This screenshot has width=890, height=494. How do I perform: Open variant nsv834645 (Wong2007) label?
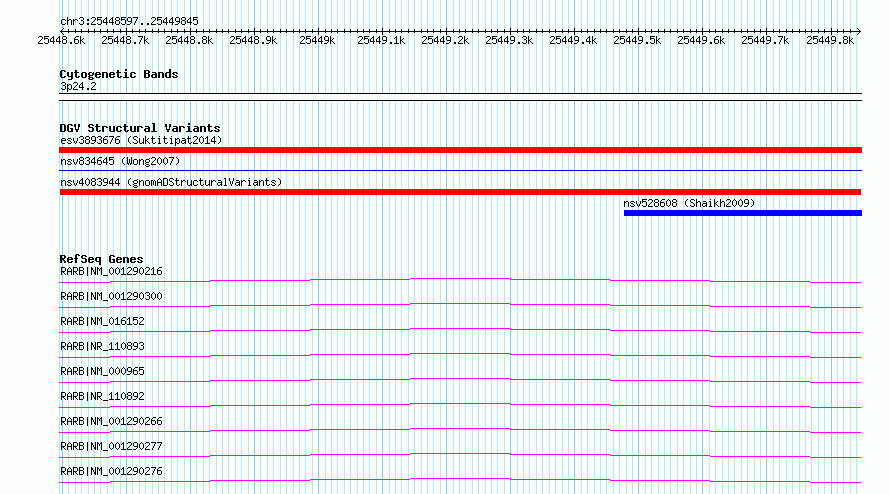[x=120, y=161]
